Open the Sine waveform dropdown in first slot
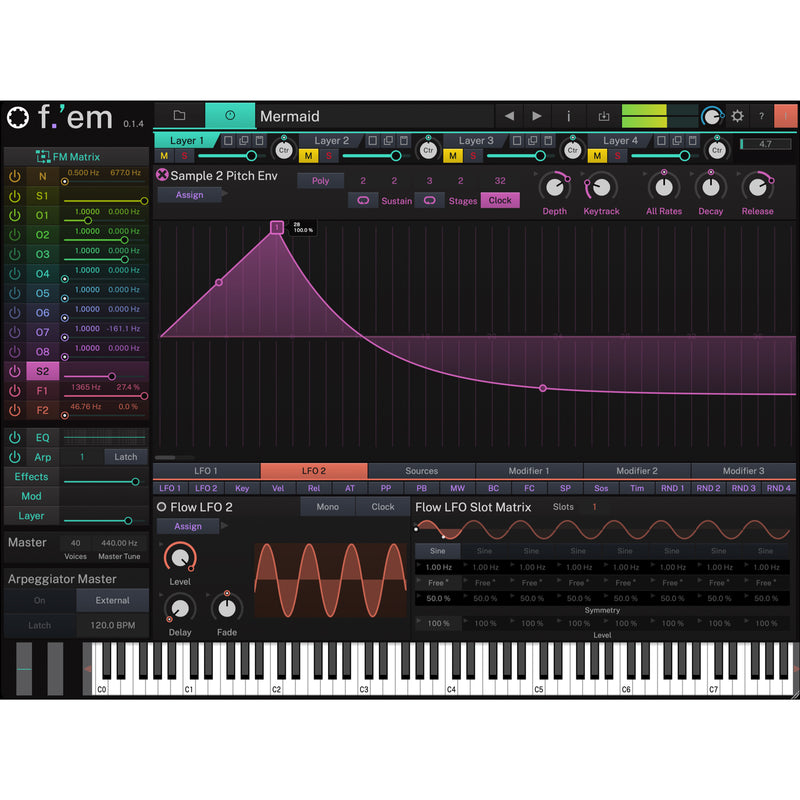The height and width of the screenshot is (800, 800). 438,550
